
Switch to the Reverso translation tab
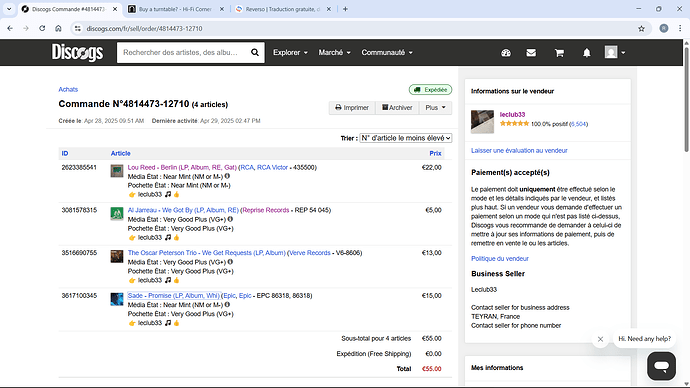point(282,9)
